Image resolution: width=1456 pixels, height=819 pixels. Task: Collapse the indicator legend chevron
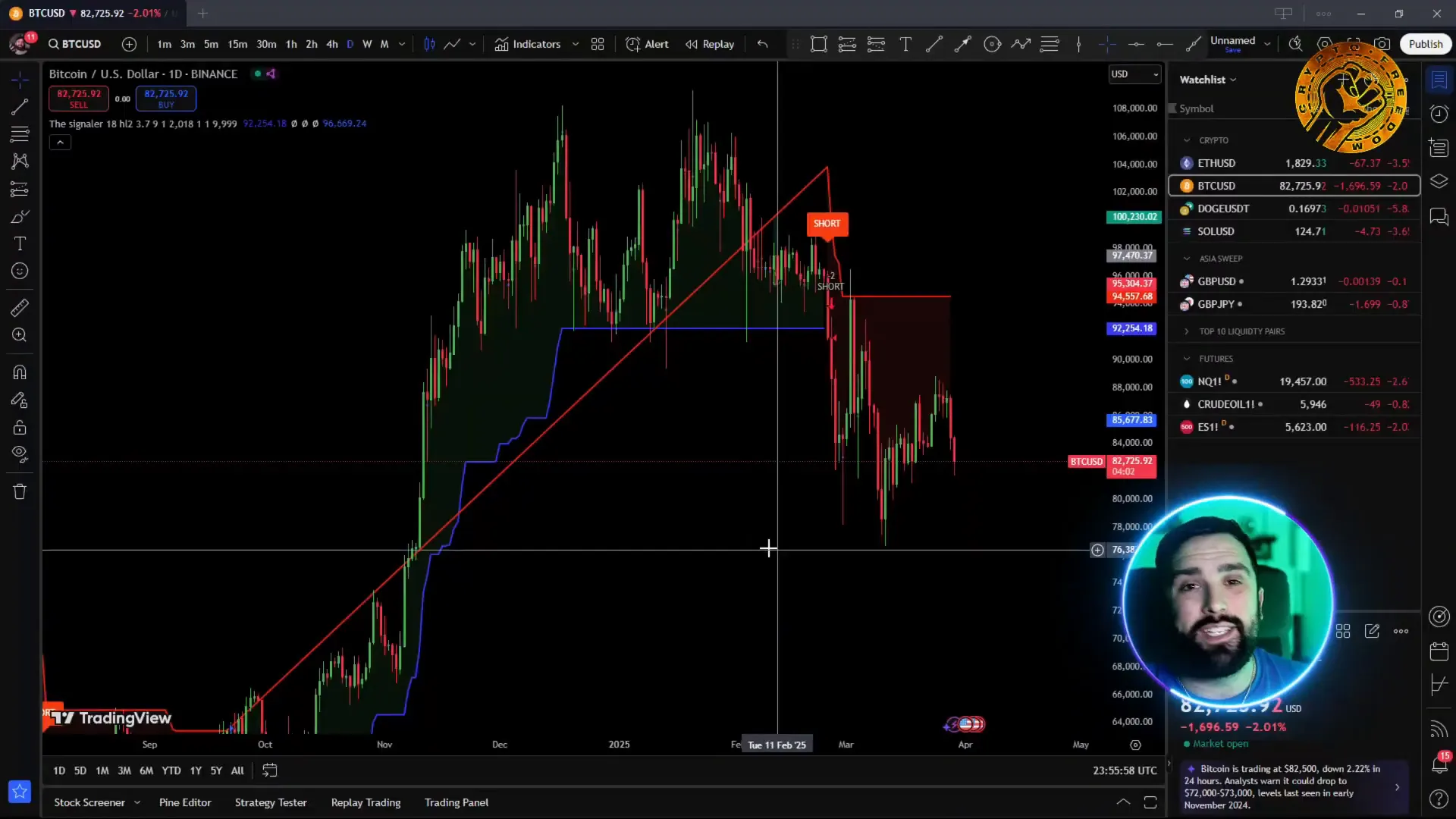point(60,142)
